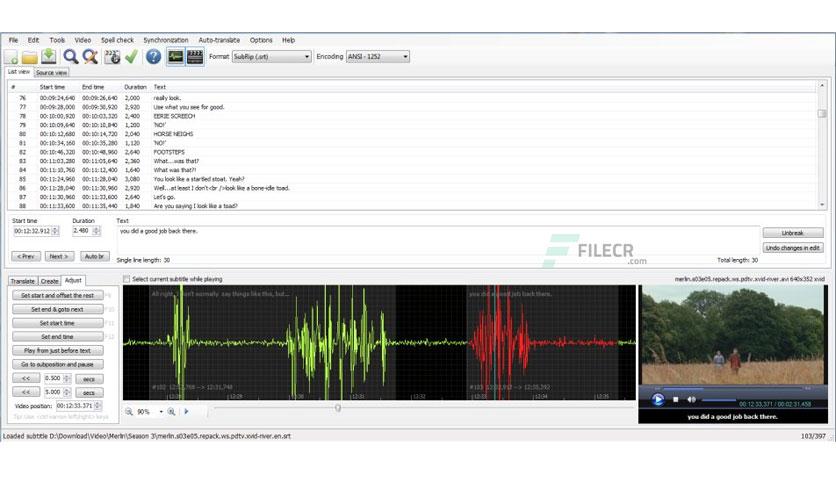Rewind 0.500 seconds with << button
The width and height of the screenshot is (836, 484).
coord(26,378)
